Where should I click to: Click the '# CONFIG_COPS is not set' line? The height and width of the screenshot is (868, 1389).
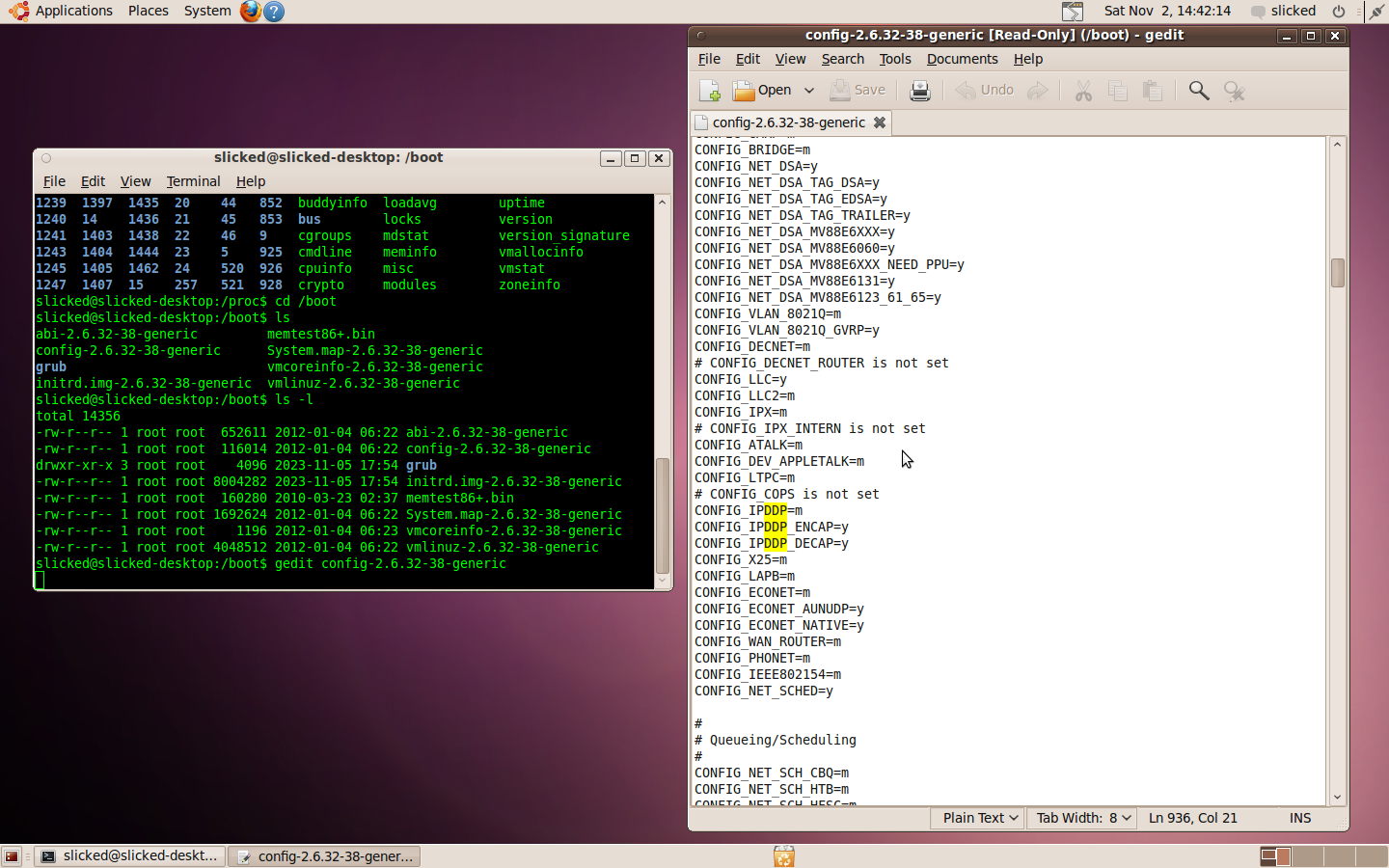coord(787,494)
